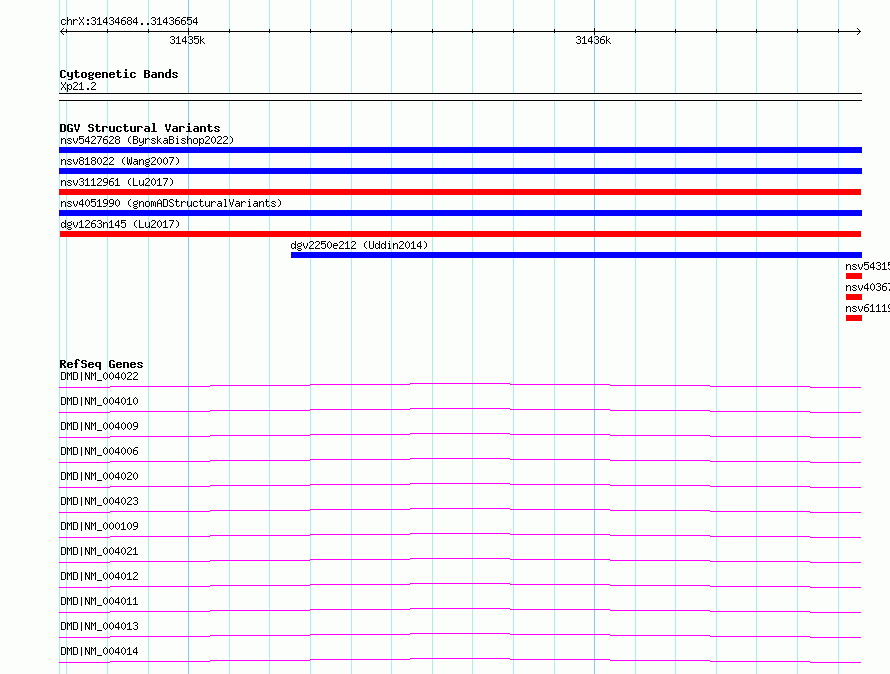
Task: Click the blue nsv818022 variant bar
Action: [460, 171]
